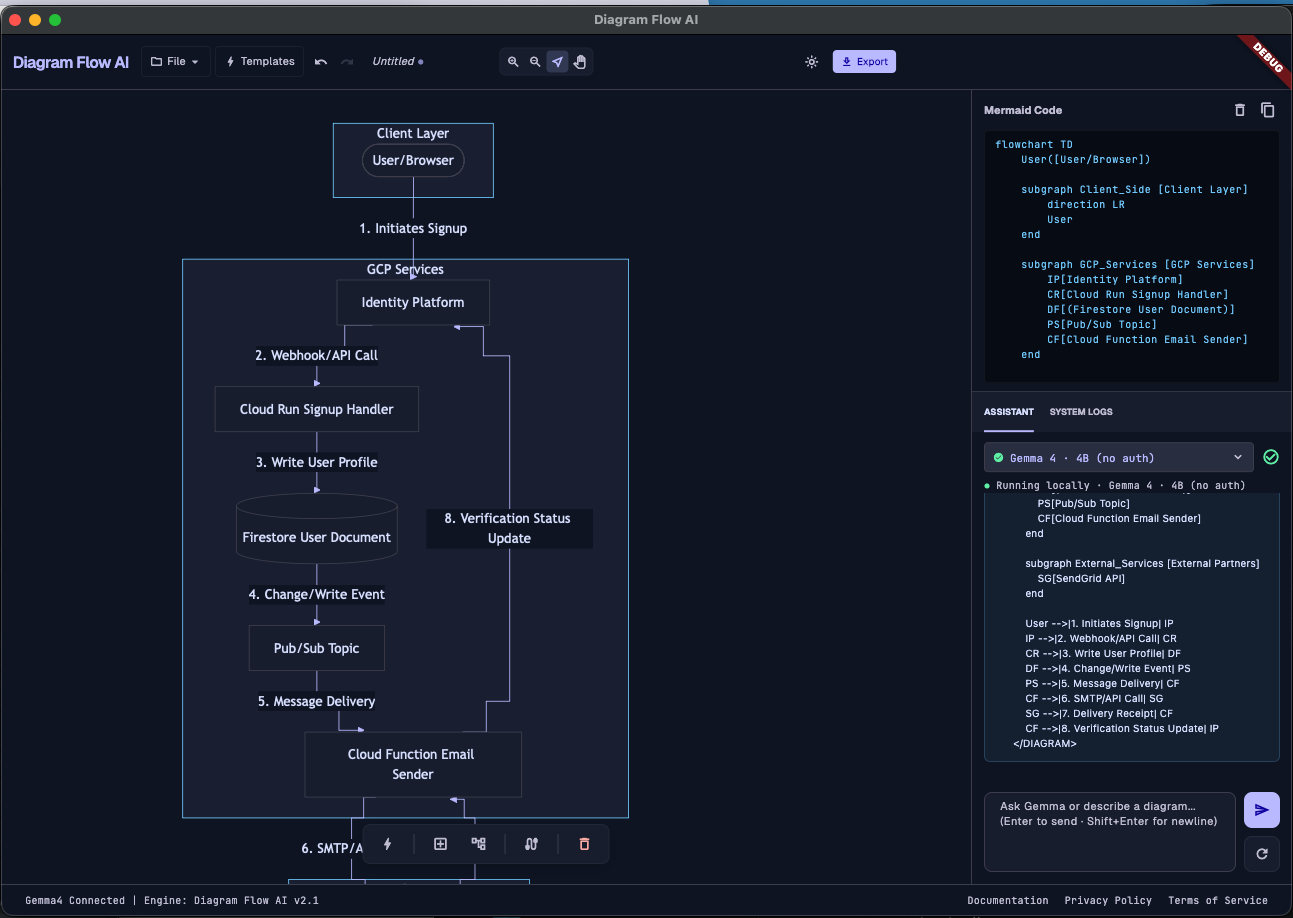Viewport: 1293px width, 918px height.
Task: Undo the last diagram change
Action: coord(321,62)
